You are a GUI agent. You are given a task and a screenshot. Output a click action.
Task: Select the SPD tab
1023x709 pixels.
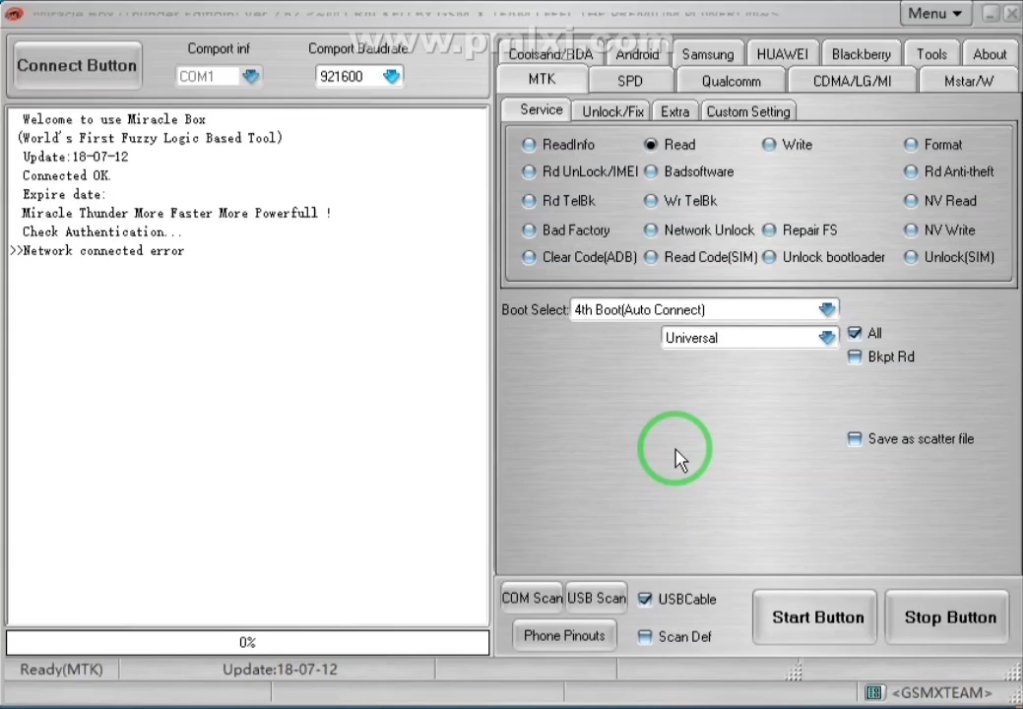pos(630,81)
